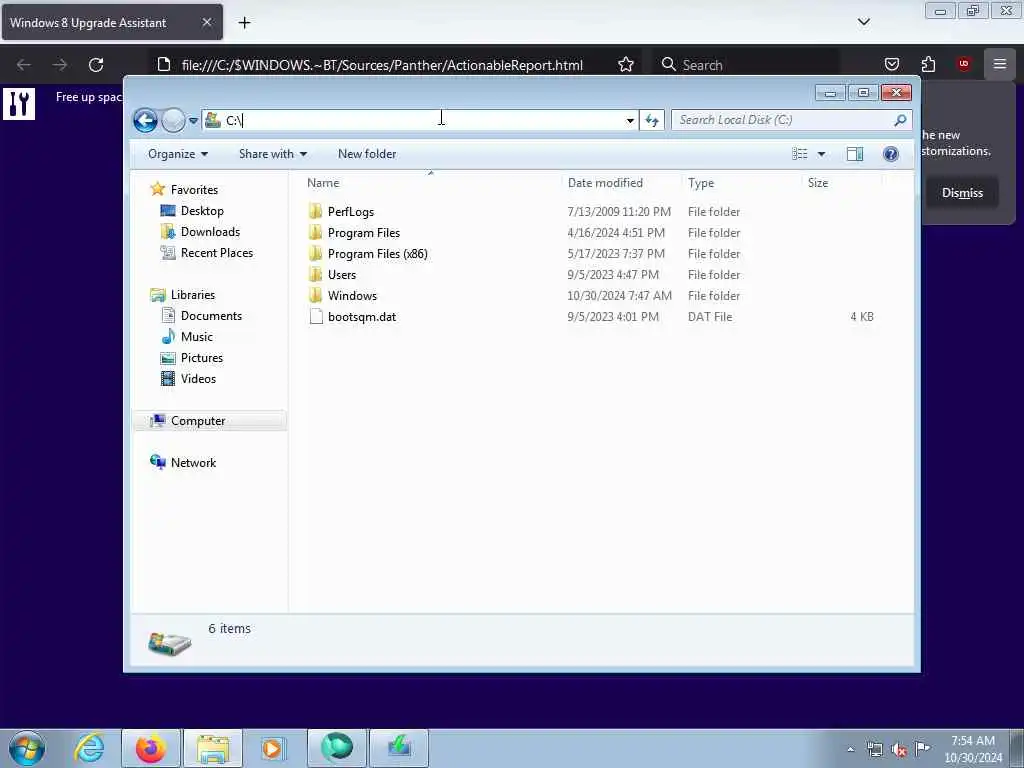The width and height of the screenshot is (1024, 768).
Task: Reload the Firefox page
Action: [96, 65]
